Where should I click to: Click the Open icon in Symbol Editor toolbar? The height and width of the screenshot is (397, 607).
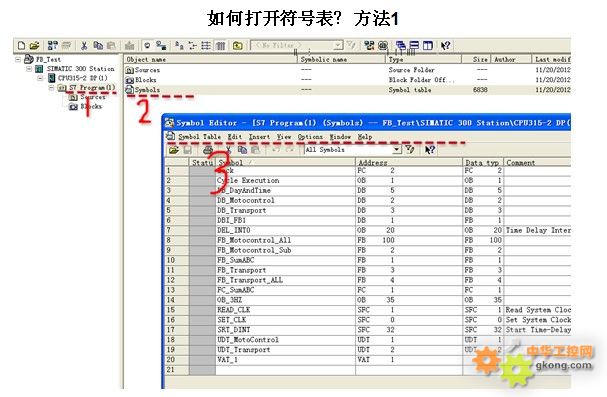(x=174, y=150)
